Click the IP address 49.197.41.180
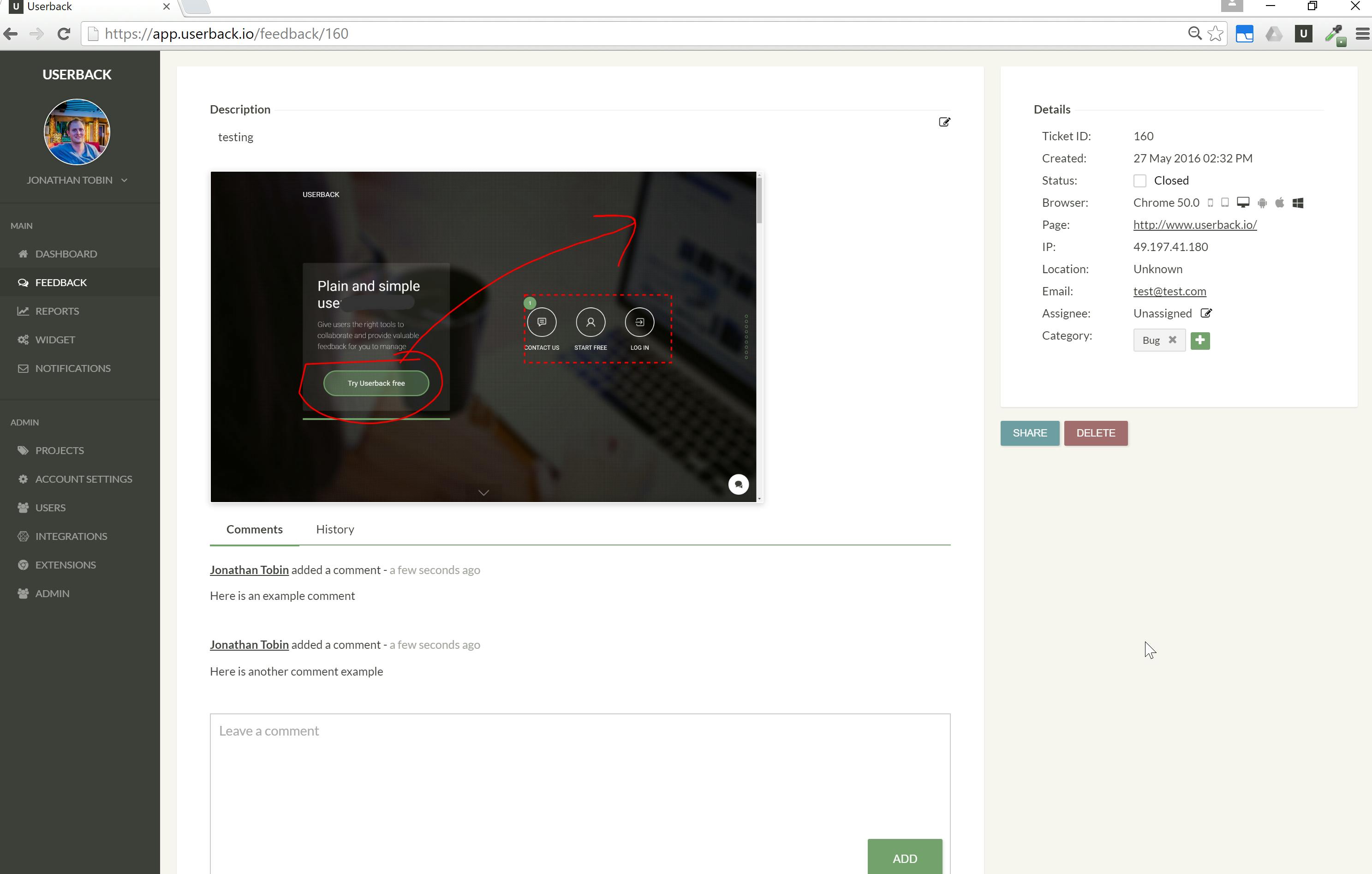Image resolution: width=1372 pixels, height=874 pixels. (x=1170, y=247)
